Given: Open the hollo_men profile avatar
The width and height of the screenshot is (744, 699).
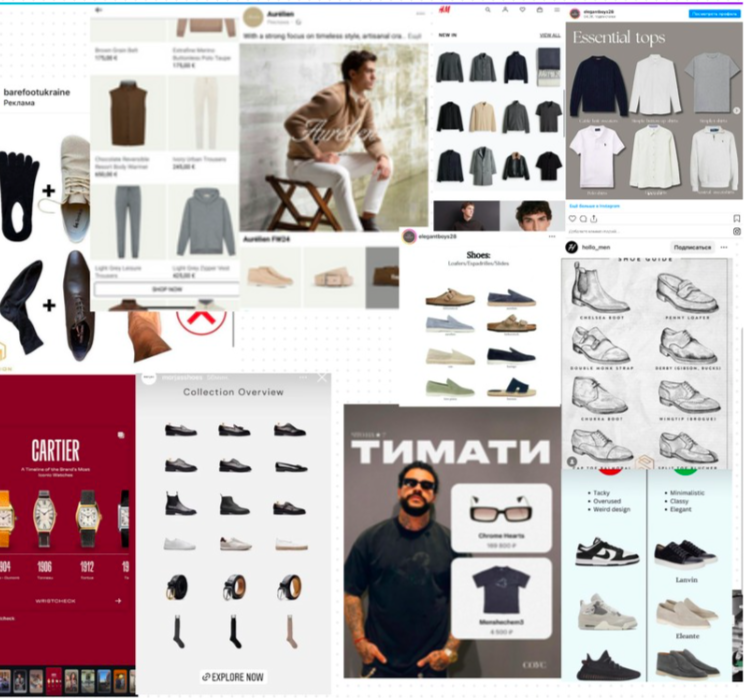Looking at the screenshot, I should [x=572, y=247].
